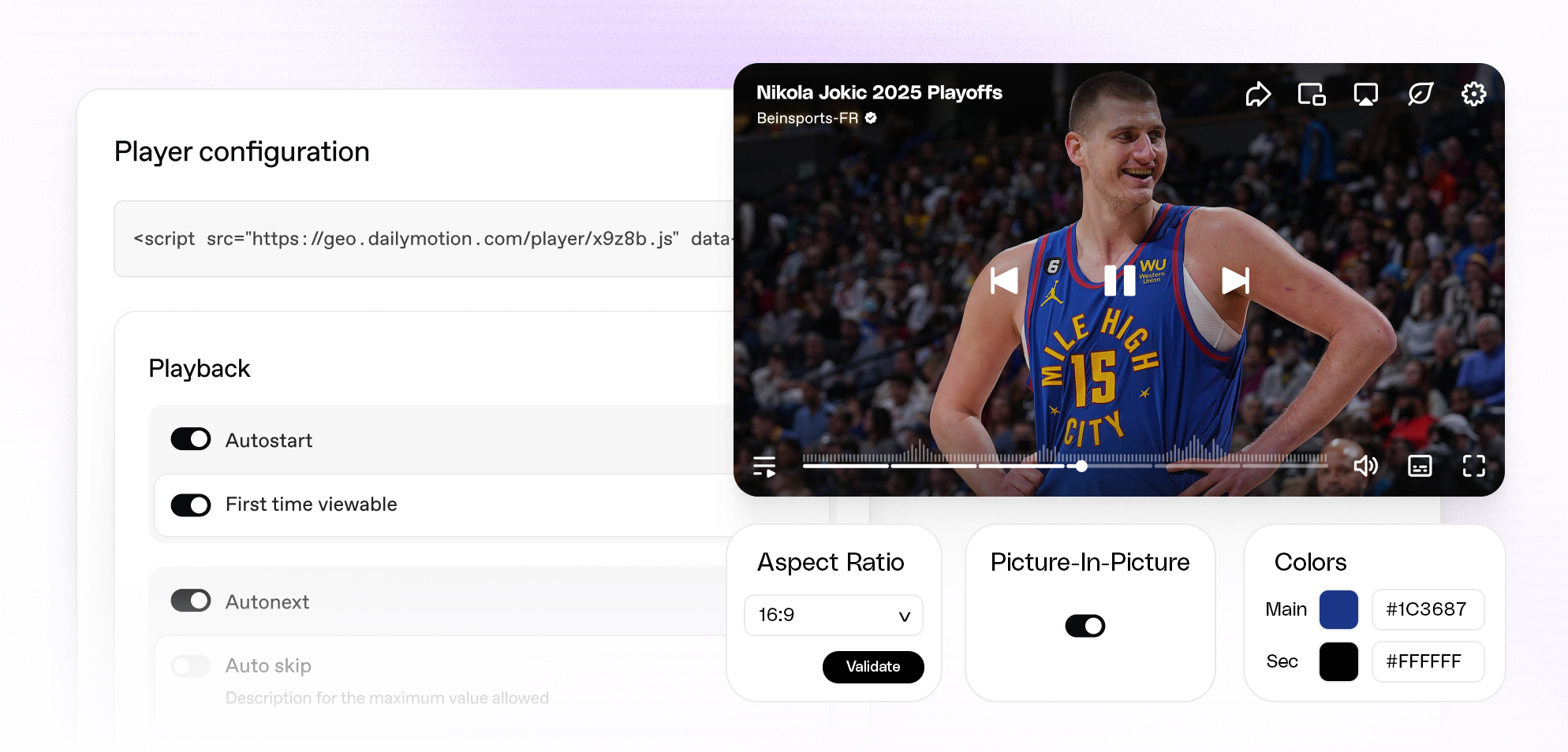
Task: Click the verified badge next to Beinsports-FR
Action: point(871,118)
